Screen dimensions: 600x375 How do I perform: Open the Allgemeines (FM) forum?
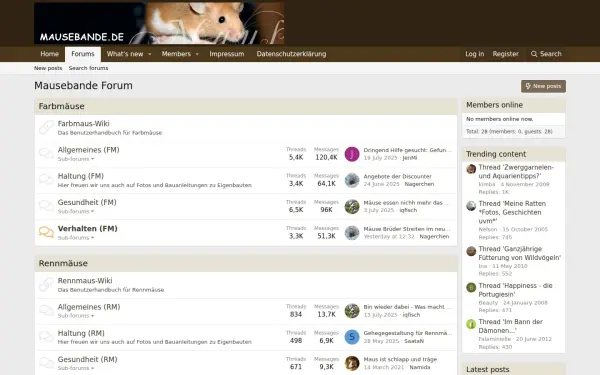(88, 150)
